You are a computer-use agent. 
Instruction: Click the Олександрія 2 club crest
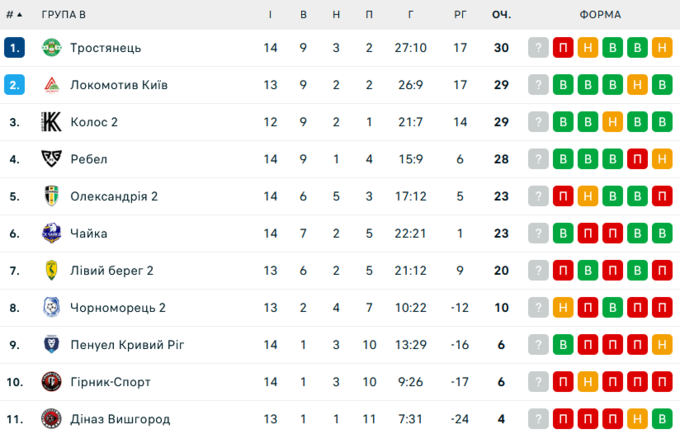[51, 196]
